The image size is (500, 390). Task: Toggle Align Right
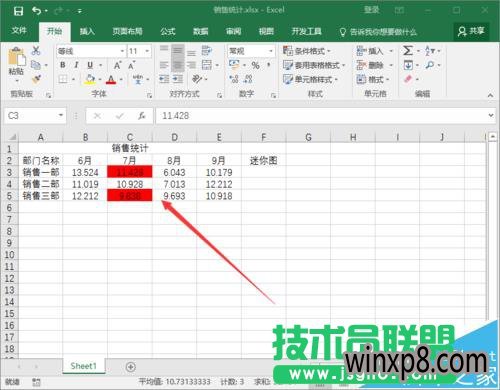click(191, 65)
